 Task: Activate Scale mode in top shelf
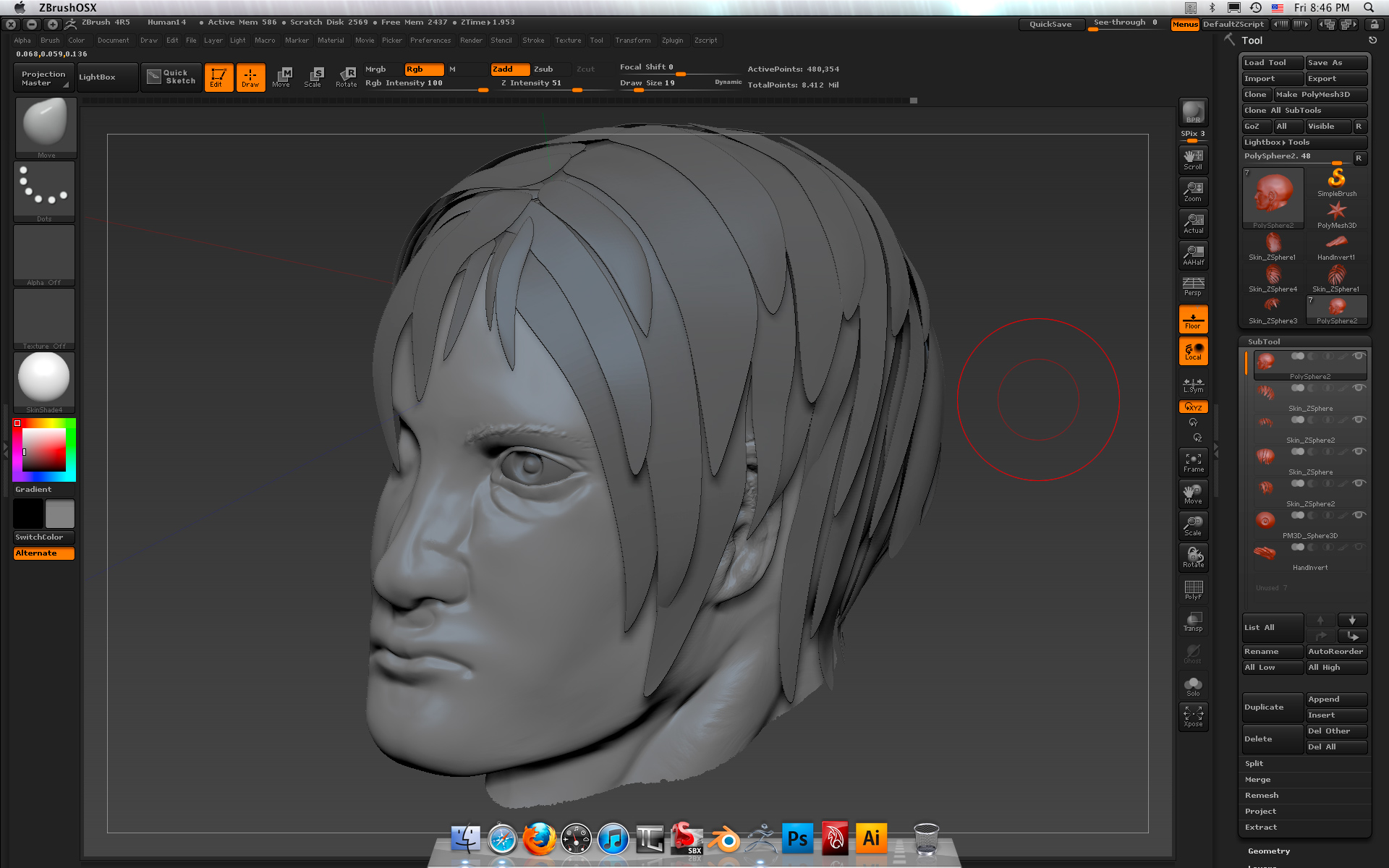(x=313, y=77)
